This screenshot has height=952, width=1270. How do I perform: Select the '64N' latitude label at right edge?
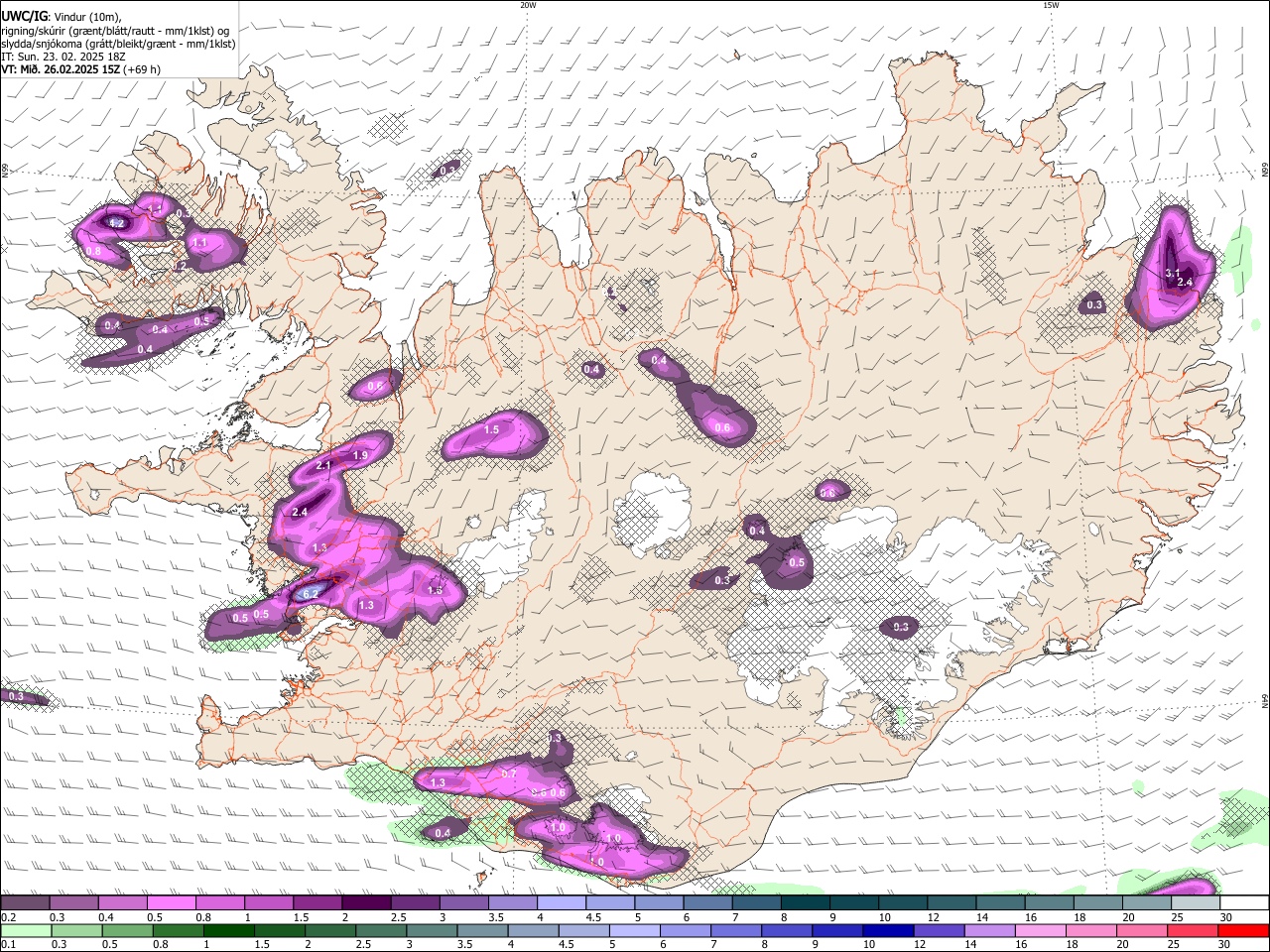(x=1265, y=700)
